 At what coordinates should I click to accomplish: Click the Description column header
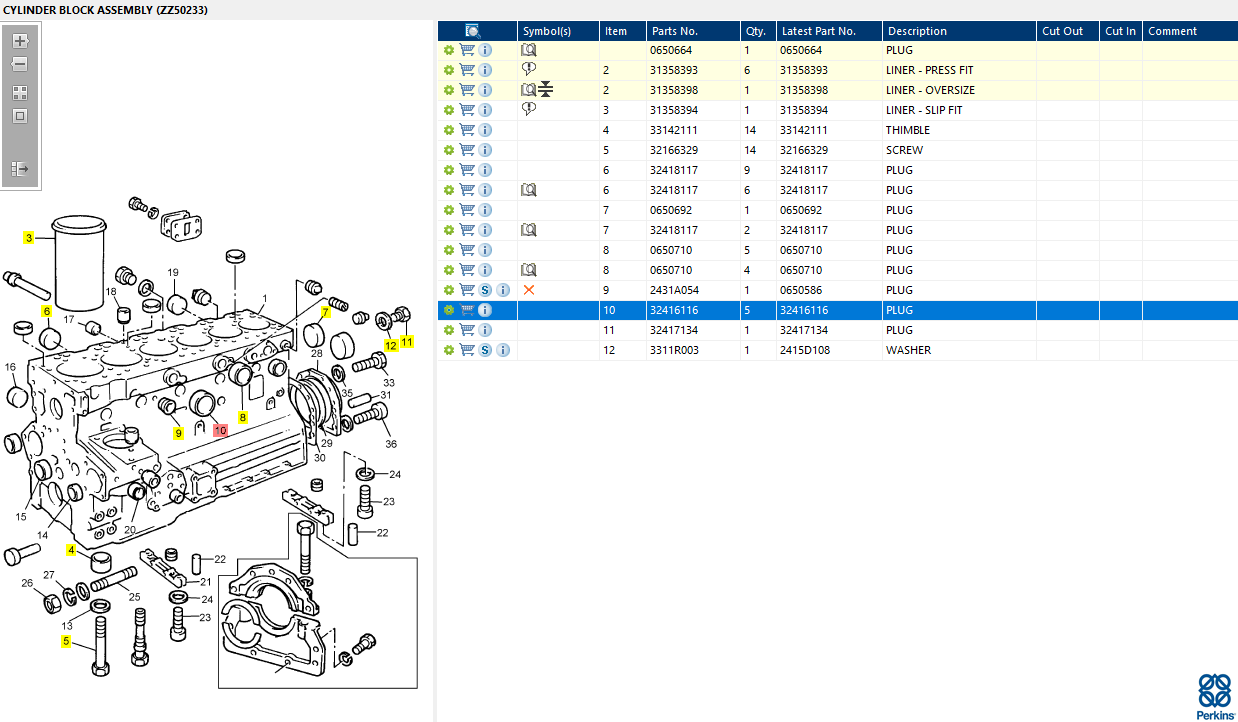click(x=959, y=31)
